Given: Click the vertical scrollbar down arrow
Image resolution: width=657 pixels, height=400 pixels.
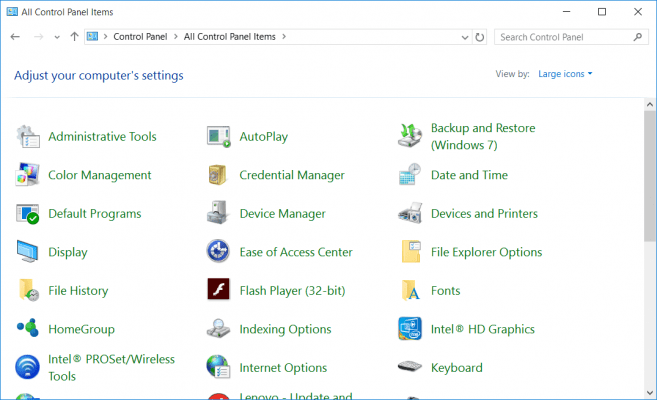Looking at the screenshot, I should pyautogui.click(x=650, y=393).
